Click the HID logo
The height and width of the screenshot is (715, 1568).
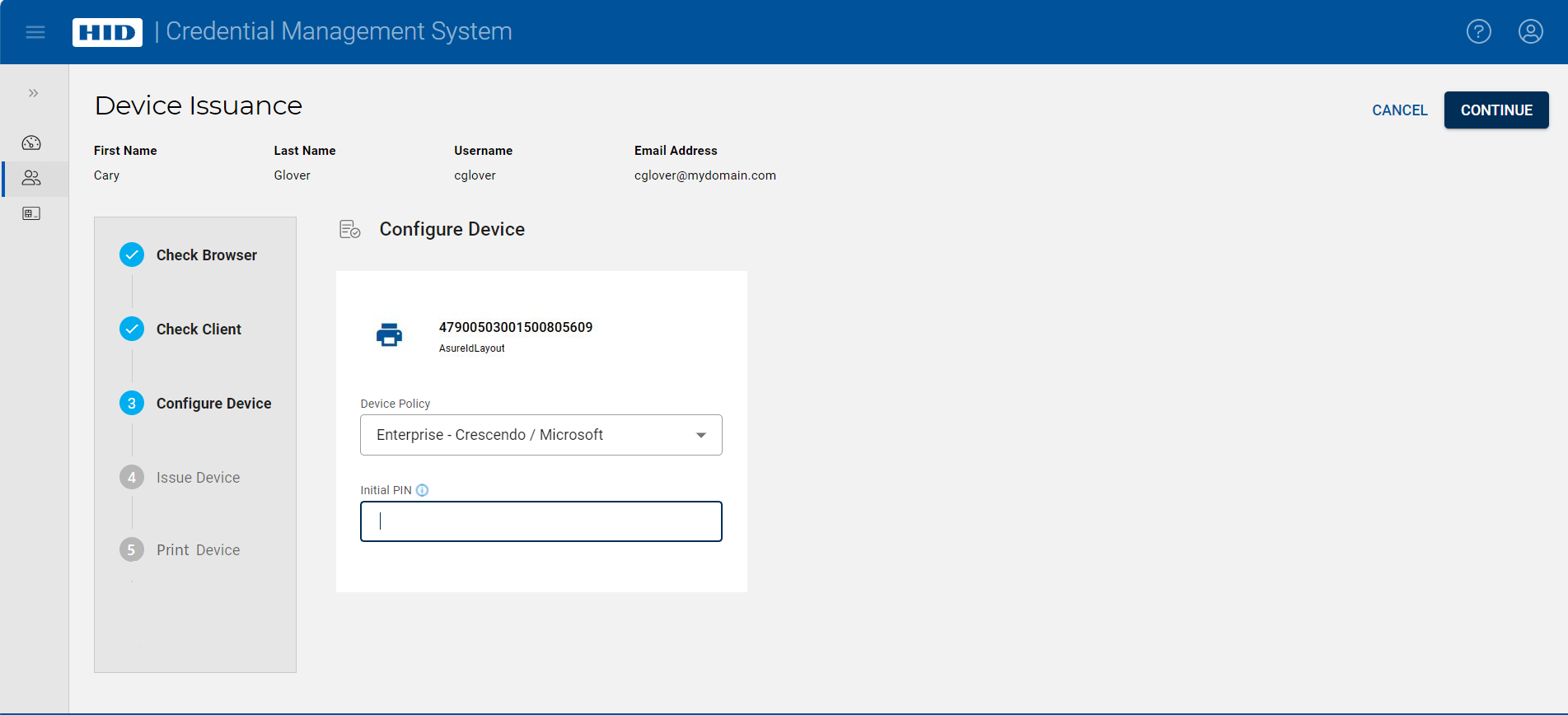point(107,32)
